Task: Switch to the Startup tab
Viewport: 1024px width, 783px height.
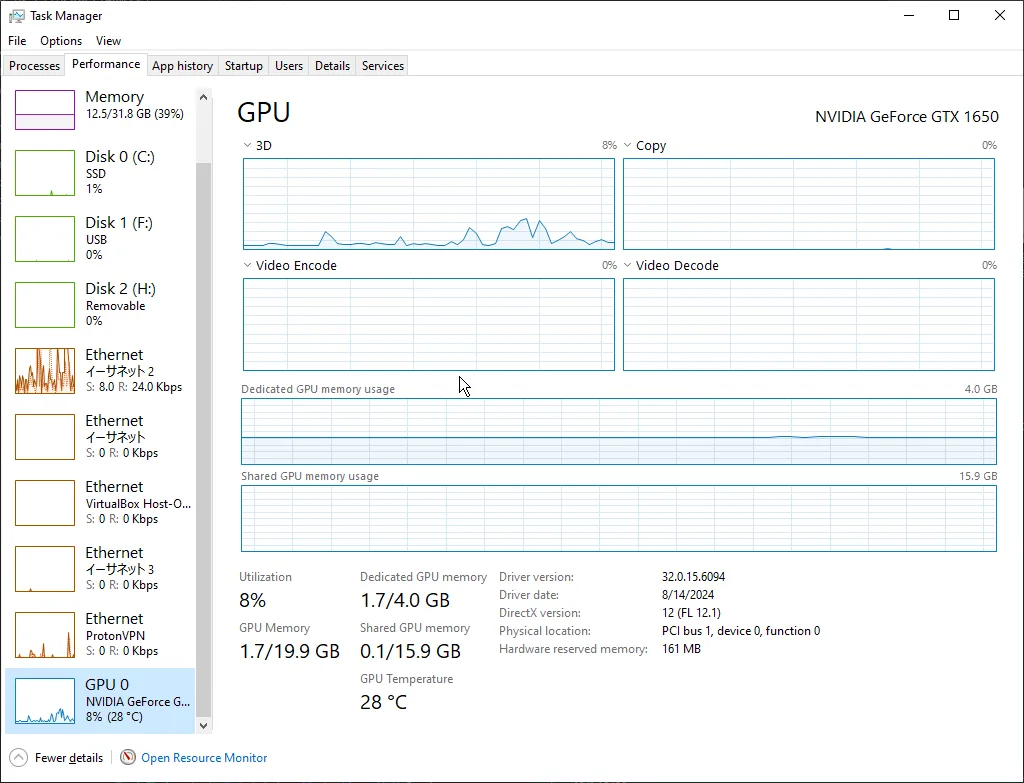Action: click(243, 66)
